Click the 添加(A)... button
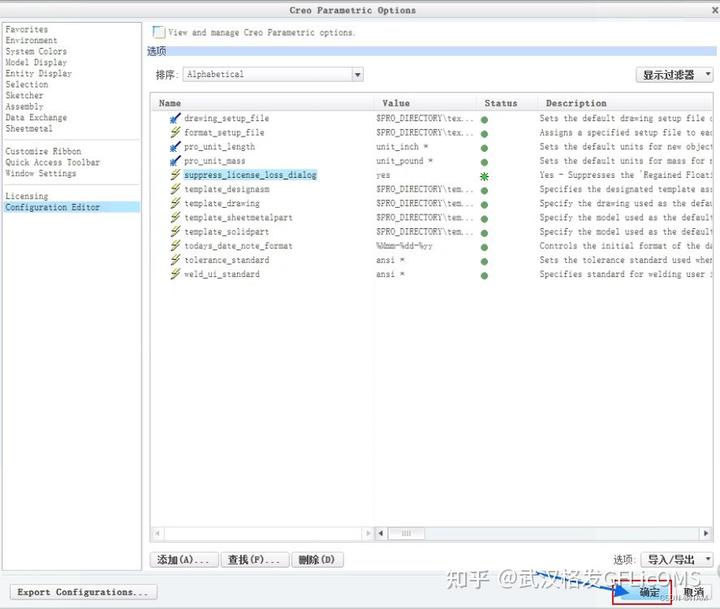720x609 pixels. [x=184, y=560]
